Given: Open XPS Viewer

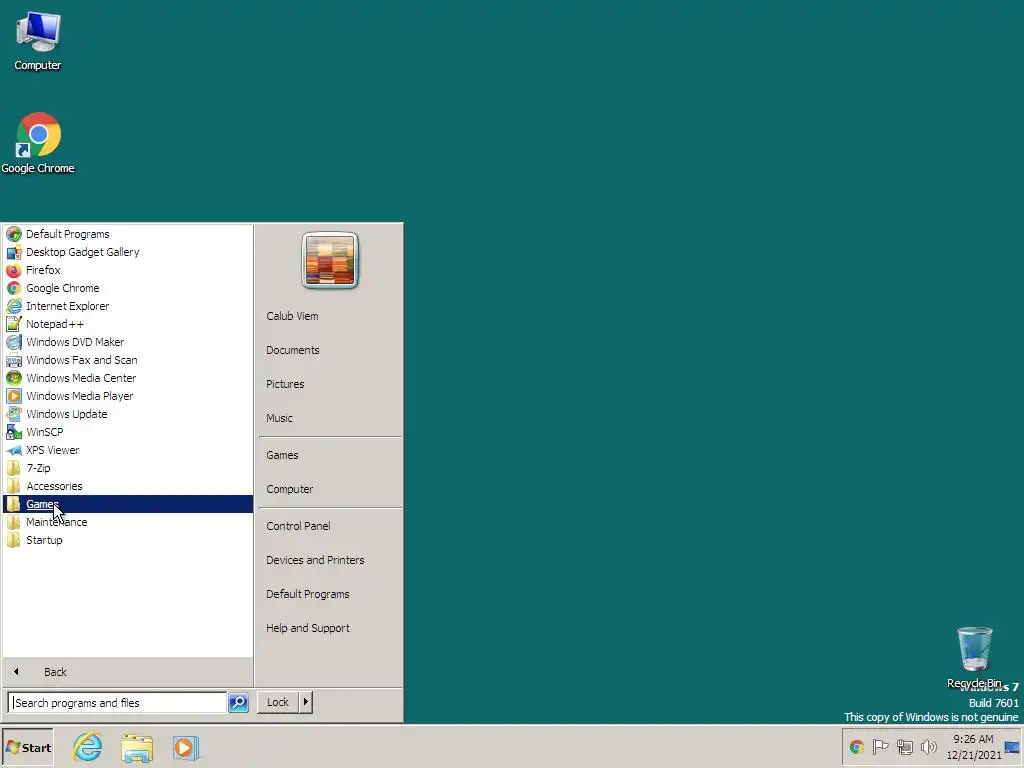Looking at the screenshot, I should tap(128, 450).
